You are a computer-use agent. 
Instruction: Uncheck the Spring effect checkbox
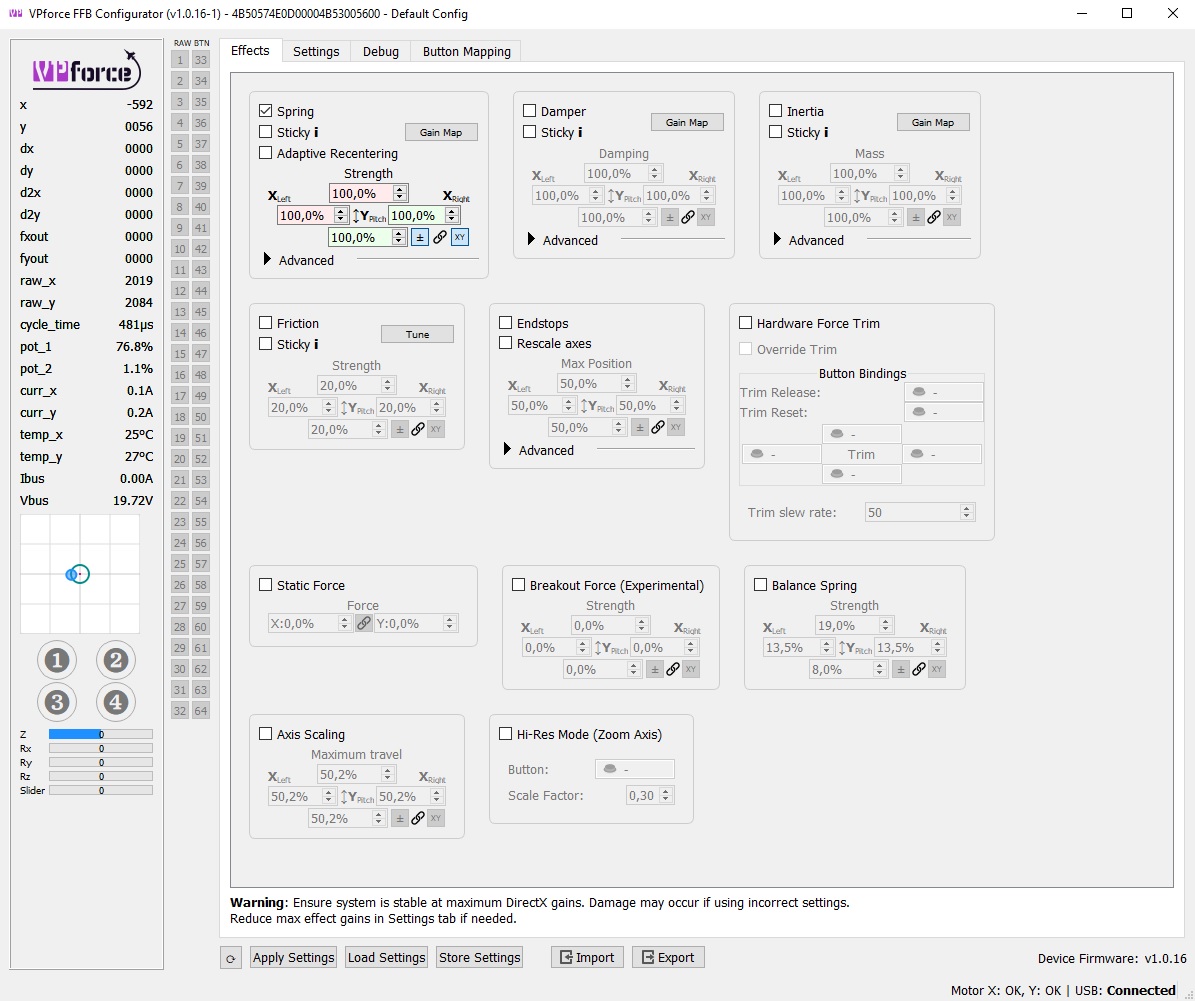pyautogui.click(x=265, y=111)
